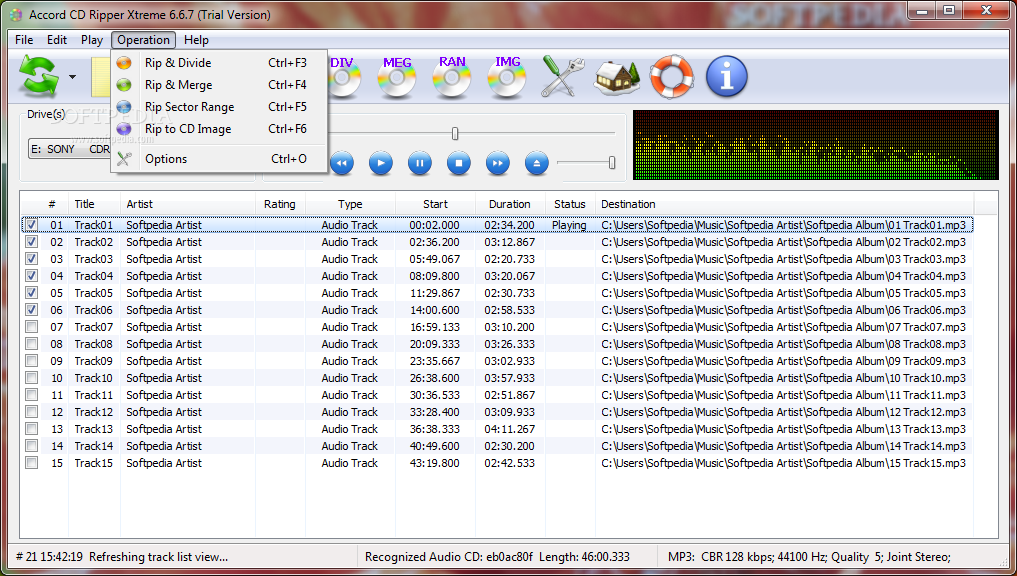Click the play playback button
The image size is (1017, 576).
[x=381, y=163]
